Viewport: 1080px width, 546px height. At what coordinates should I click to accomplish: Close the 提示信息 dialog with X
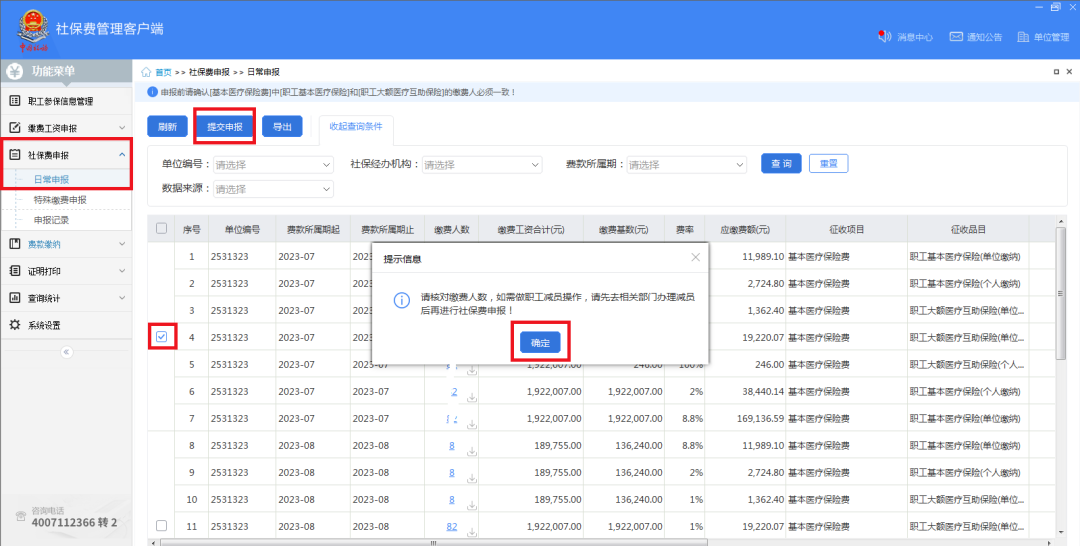(x=696, y=257)
